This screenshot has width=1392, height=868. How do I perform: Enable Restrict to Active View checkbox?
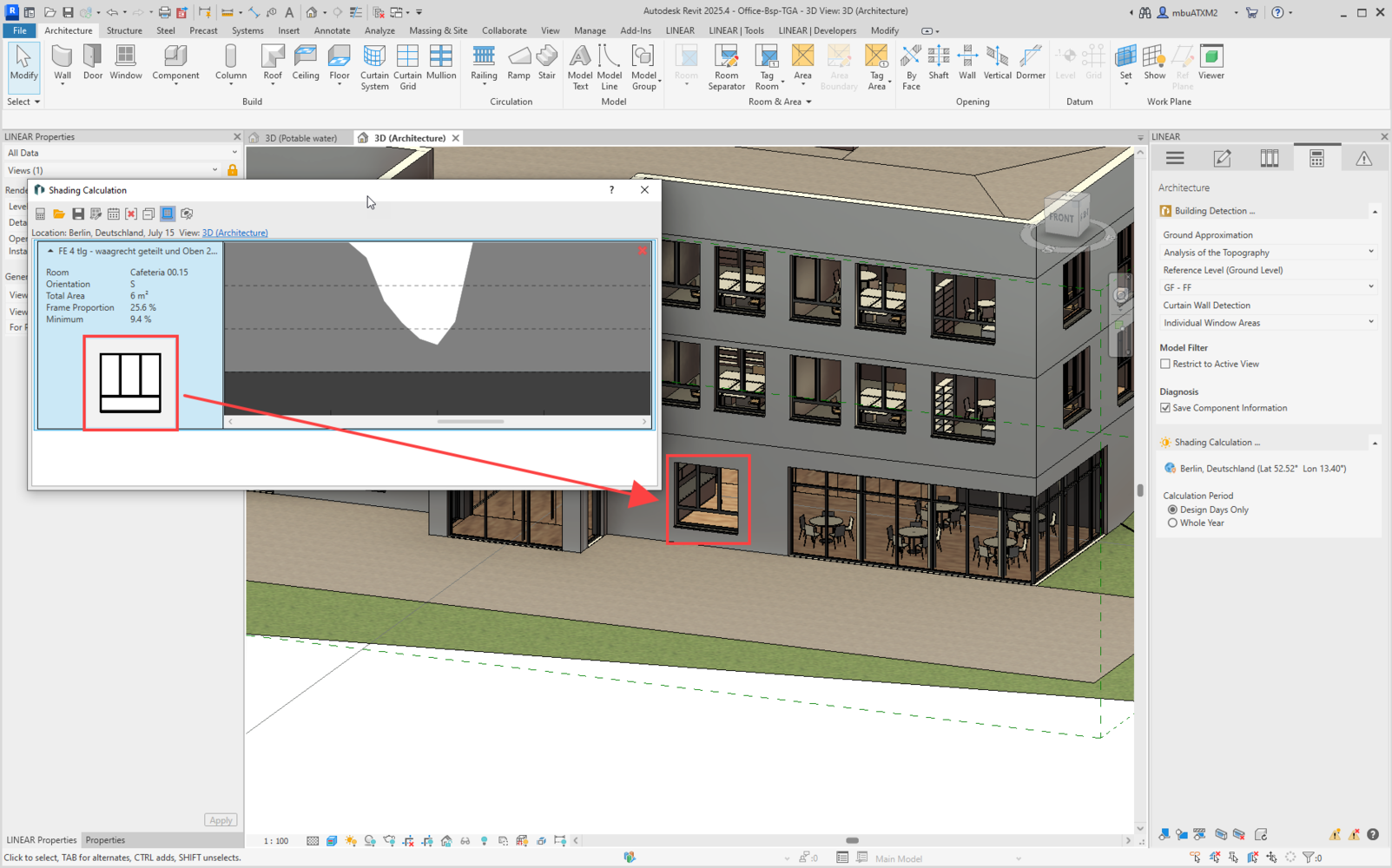click(x=1165, y=365)
